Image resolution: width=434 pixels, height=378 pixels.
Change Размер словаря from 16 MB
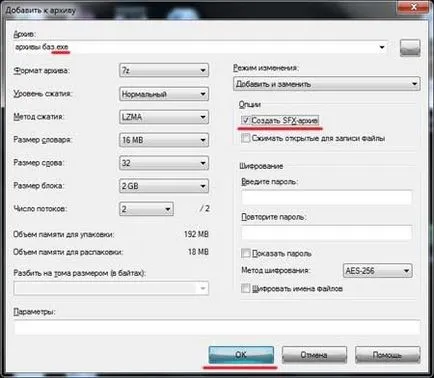pos(164,140)
